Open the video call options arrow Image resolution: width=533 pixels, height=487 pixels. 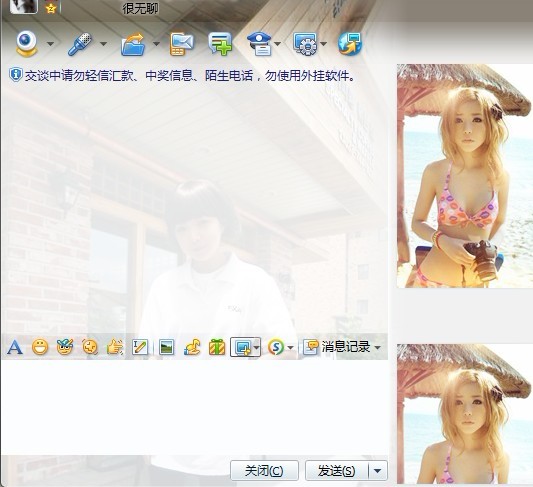pos(51,44)
